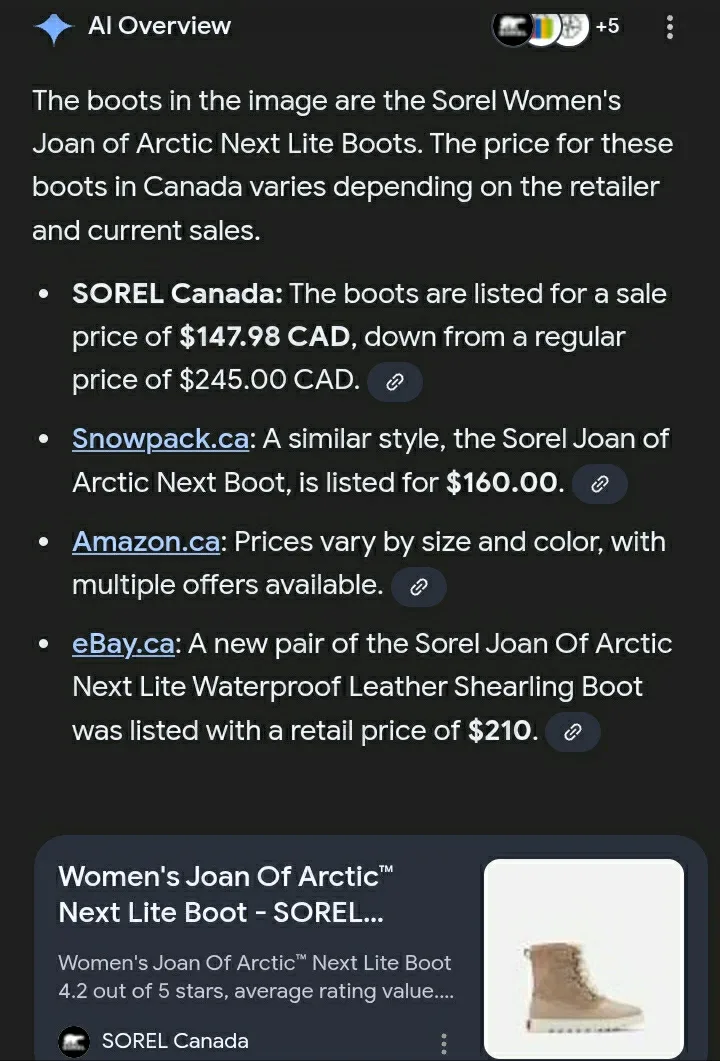Open the link icon next to the Amazon.ca bullet

pyautogui.click(x=419, y=587)
